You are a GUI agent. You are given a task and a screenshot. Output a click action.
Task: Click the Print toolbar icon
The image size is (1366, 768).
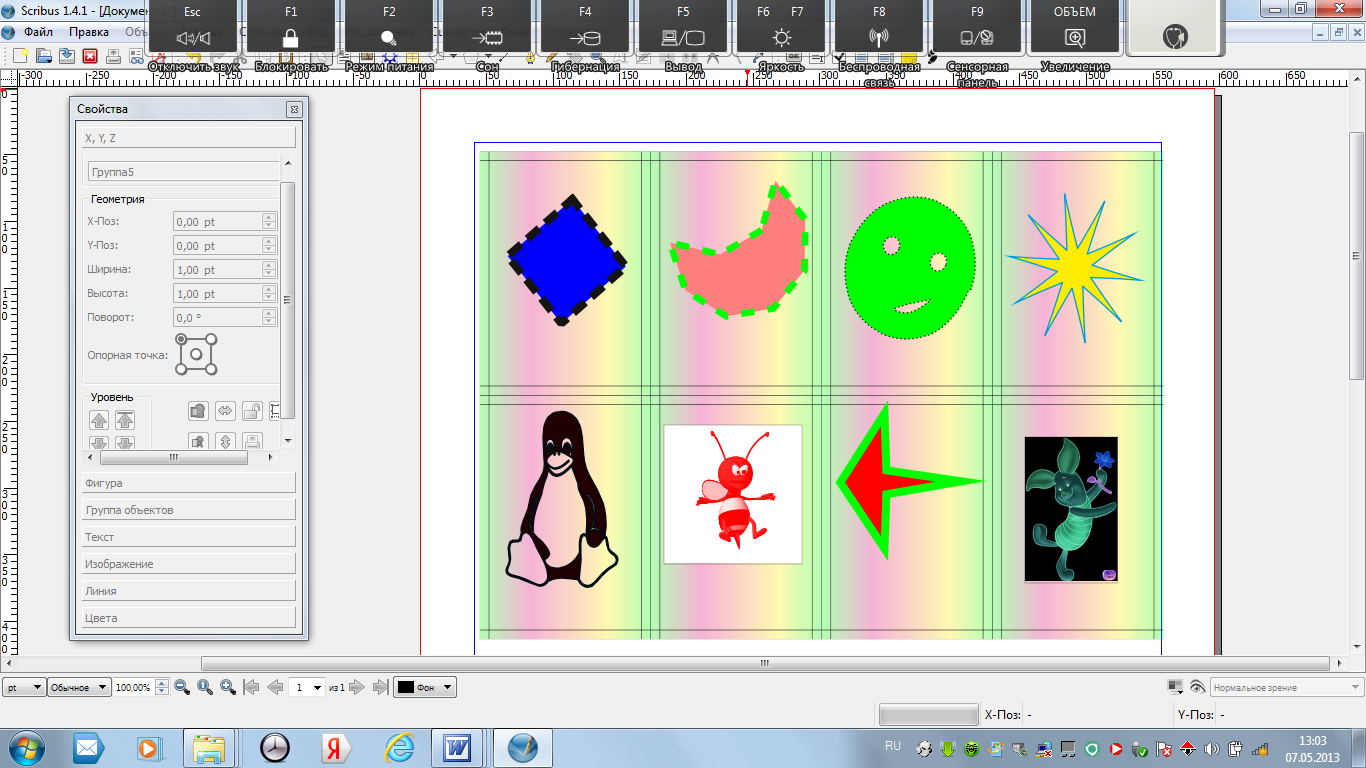pos(113,56)
